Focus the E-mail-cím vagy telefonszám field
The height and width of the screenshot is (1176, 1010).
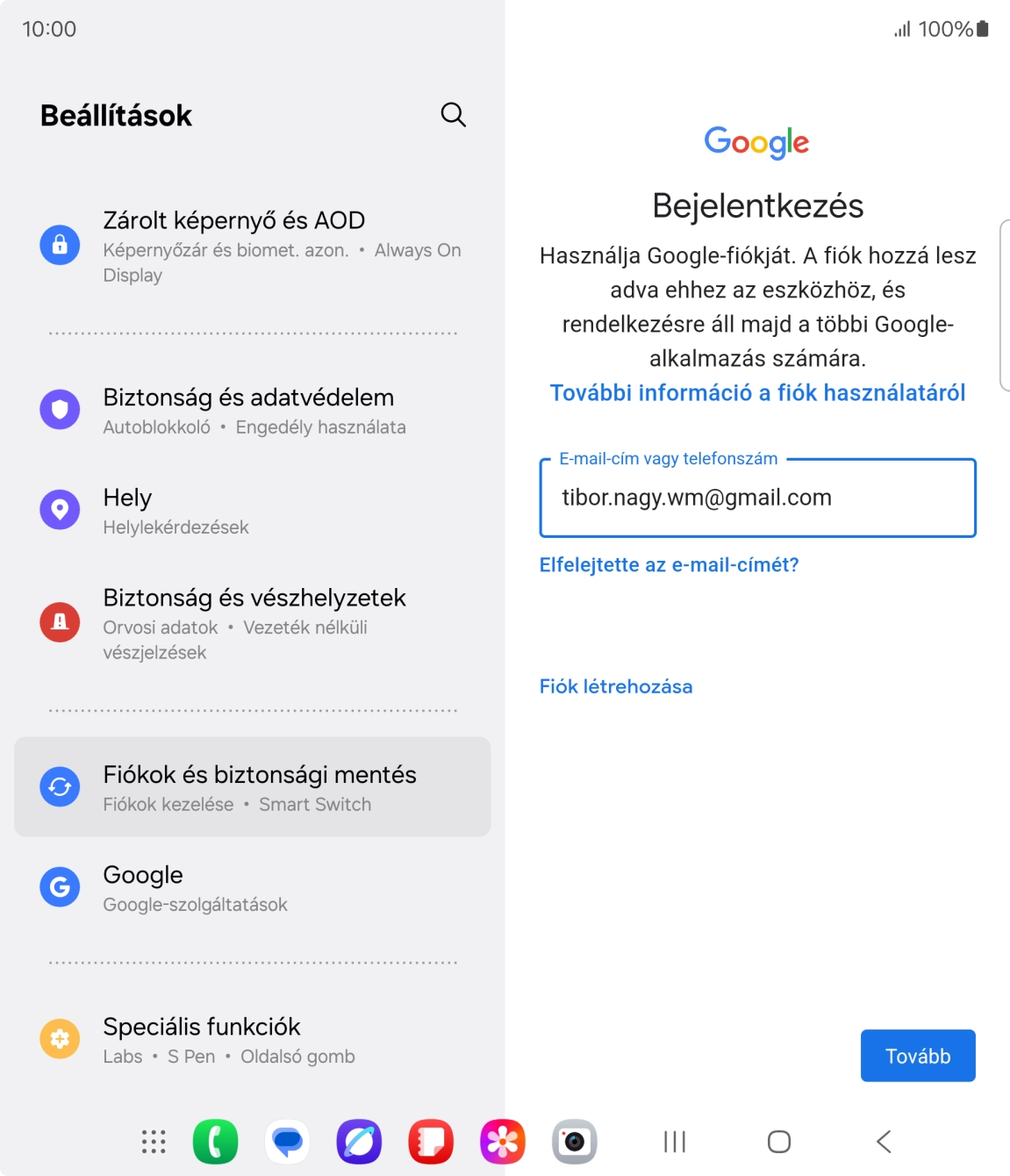click(758, 498)
